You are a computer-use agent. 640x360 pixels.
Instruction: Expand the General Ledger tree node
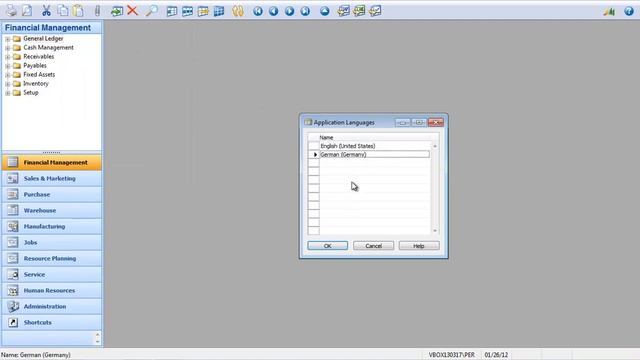[7, 39]
